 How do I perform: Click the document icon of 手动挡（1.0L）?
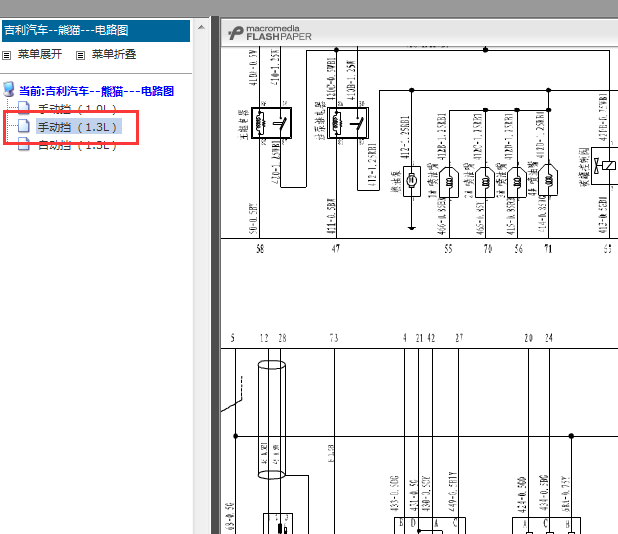(x=24, y=108)
